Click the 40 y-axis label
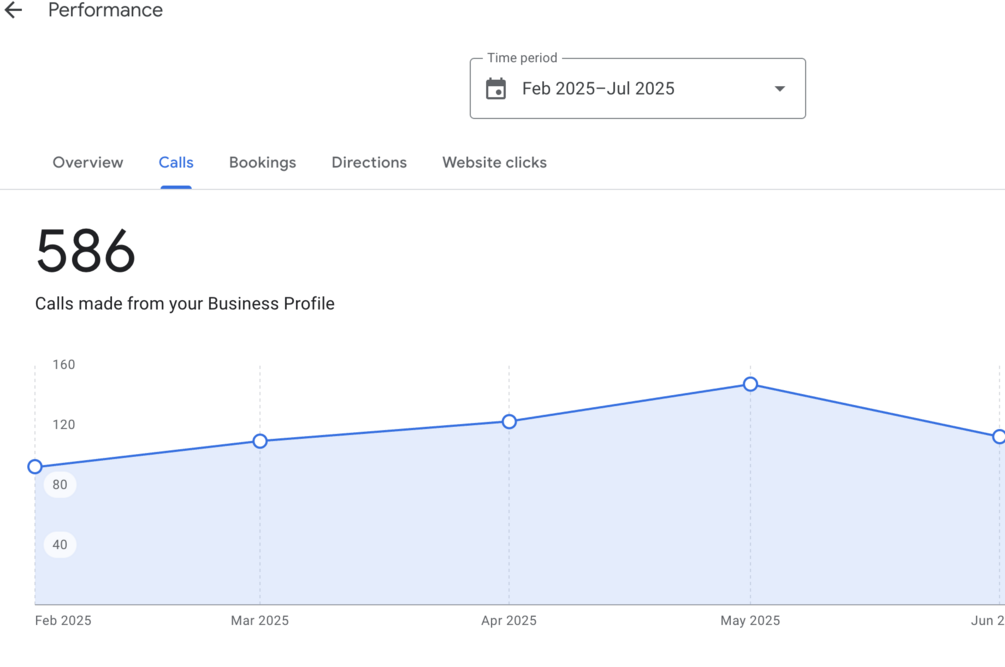 pos(60,545)
